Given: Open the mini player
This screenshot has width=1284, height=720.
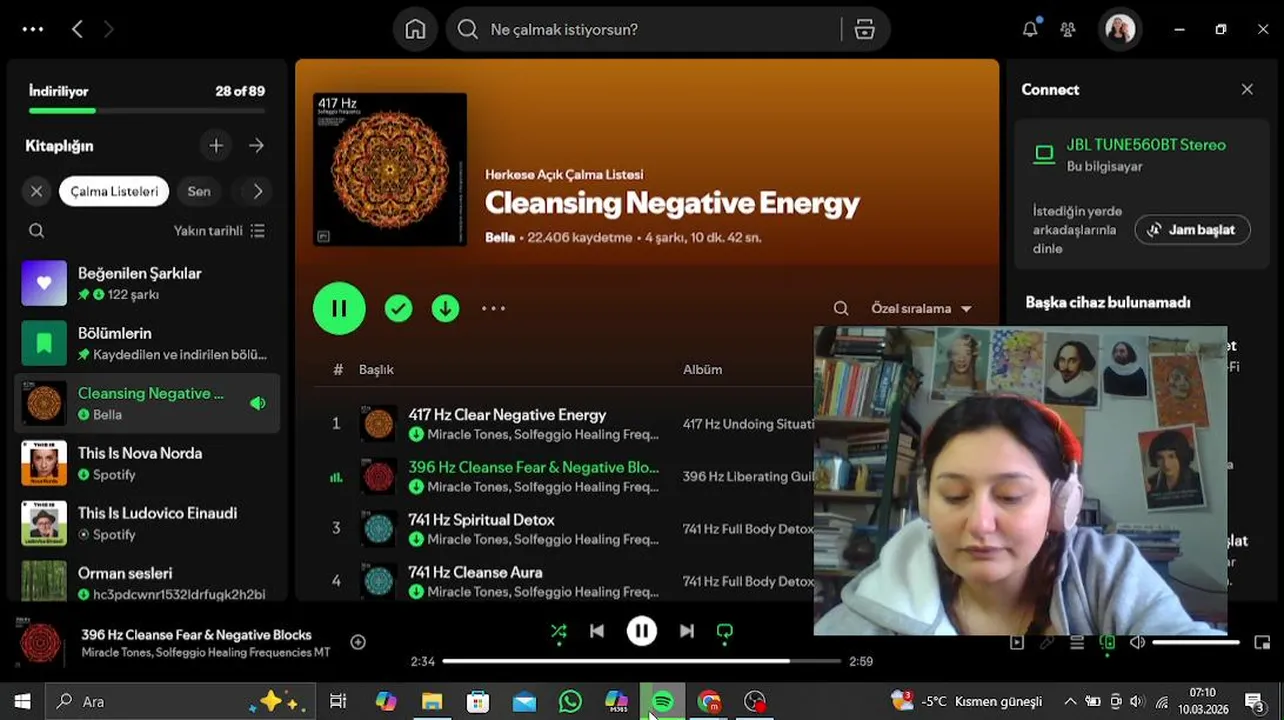Looking at the screenshot, I should (x=1262, y=643).
